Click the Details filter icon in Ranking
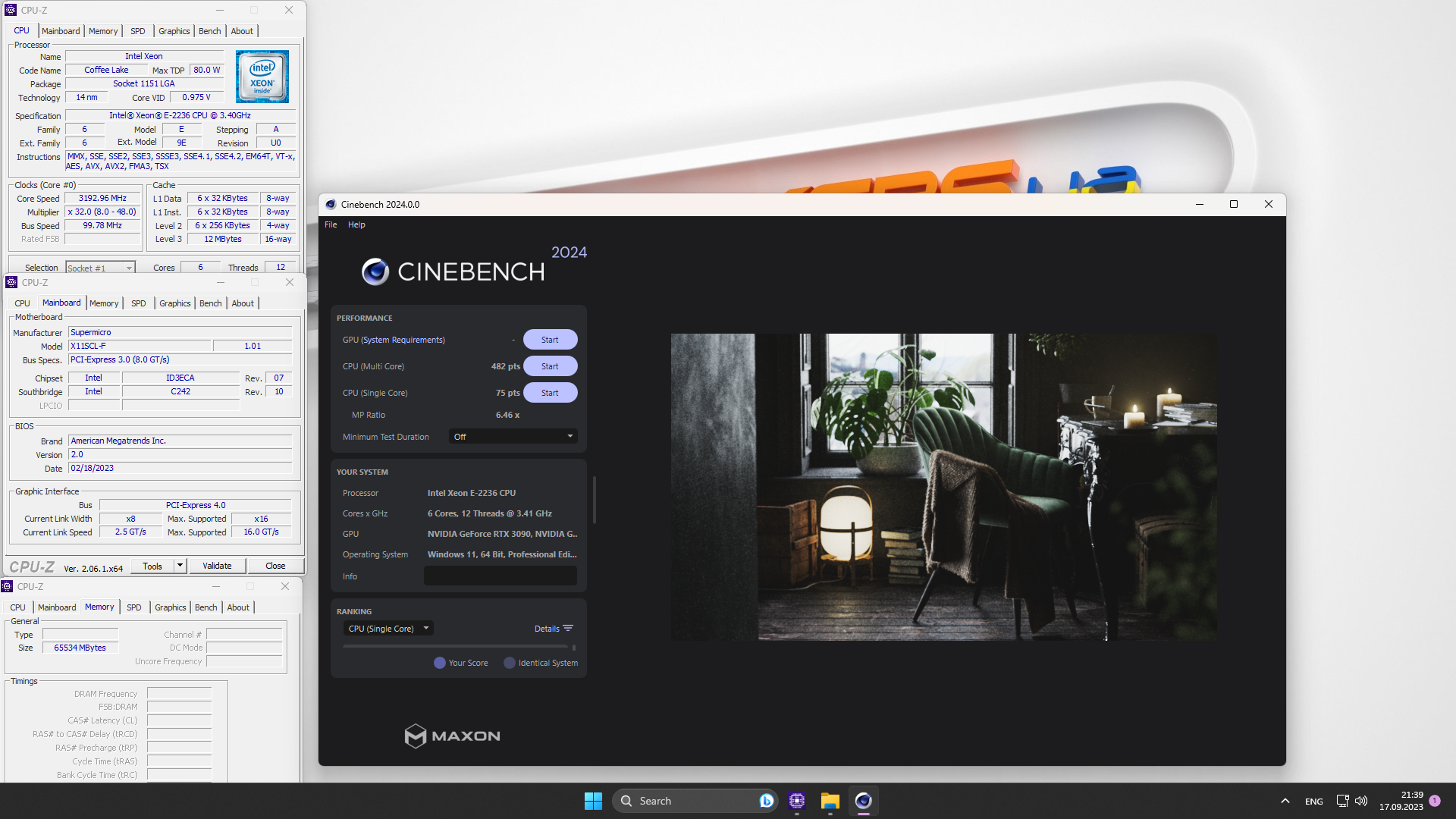Viewport: 1456px width, 819px height. 568,629
